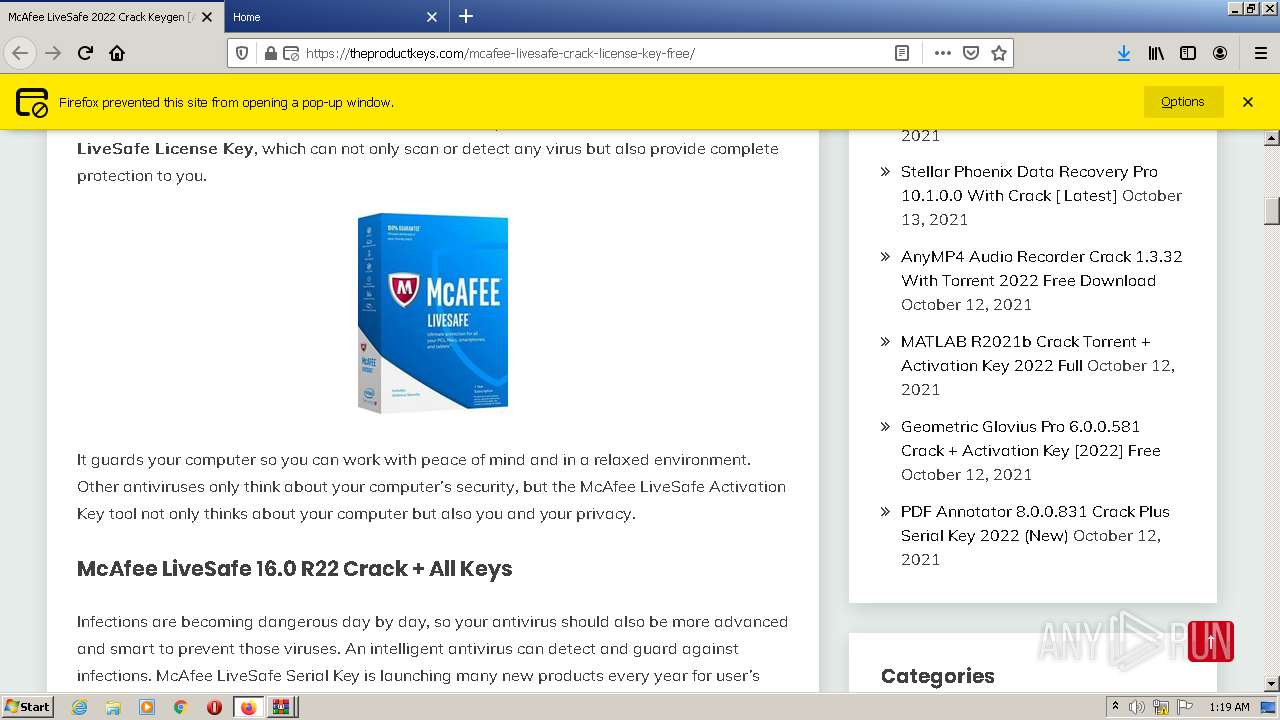Open the Action Center flag icon

pyautogui.click(x=1185, y=707)
